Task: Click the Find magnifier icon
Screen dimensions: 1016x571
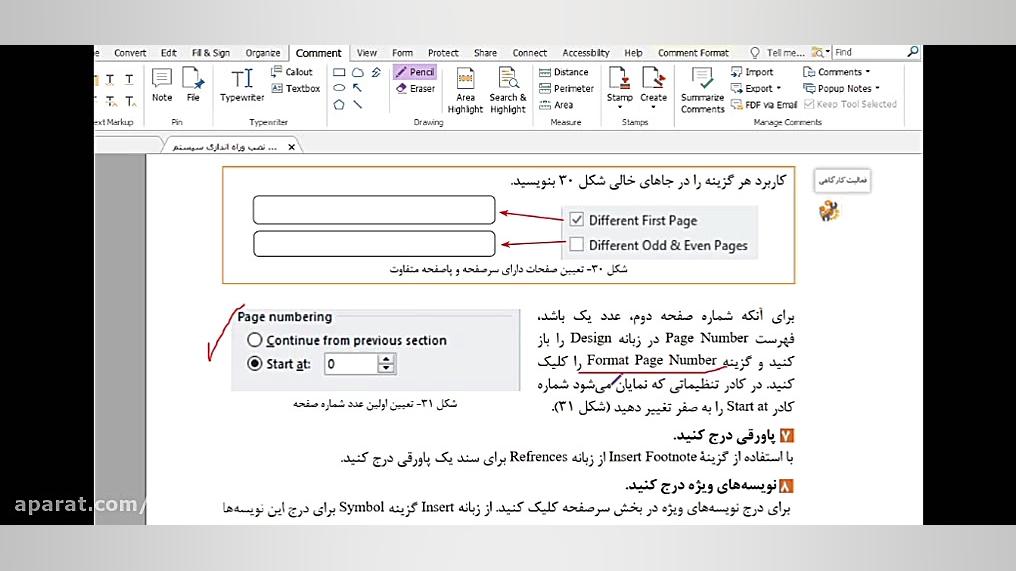Action: coord(913,52)
